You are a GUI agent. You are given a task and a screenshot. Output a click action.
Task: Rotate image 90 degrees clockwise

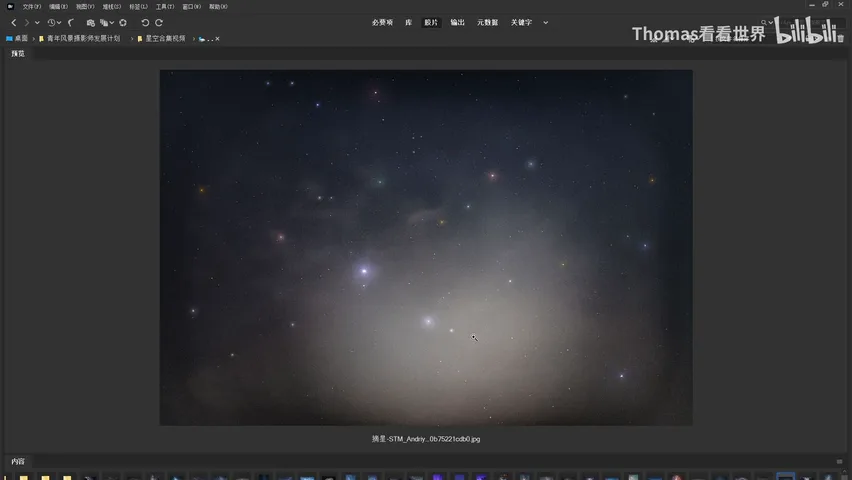point(159,23)
